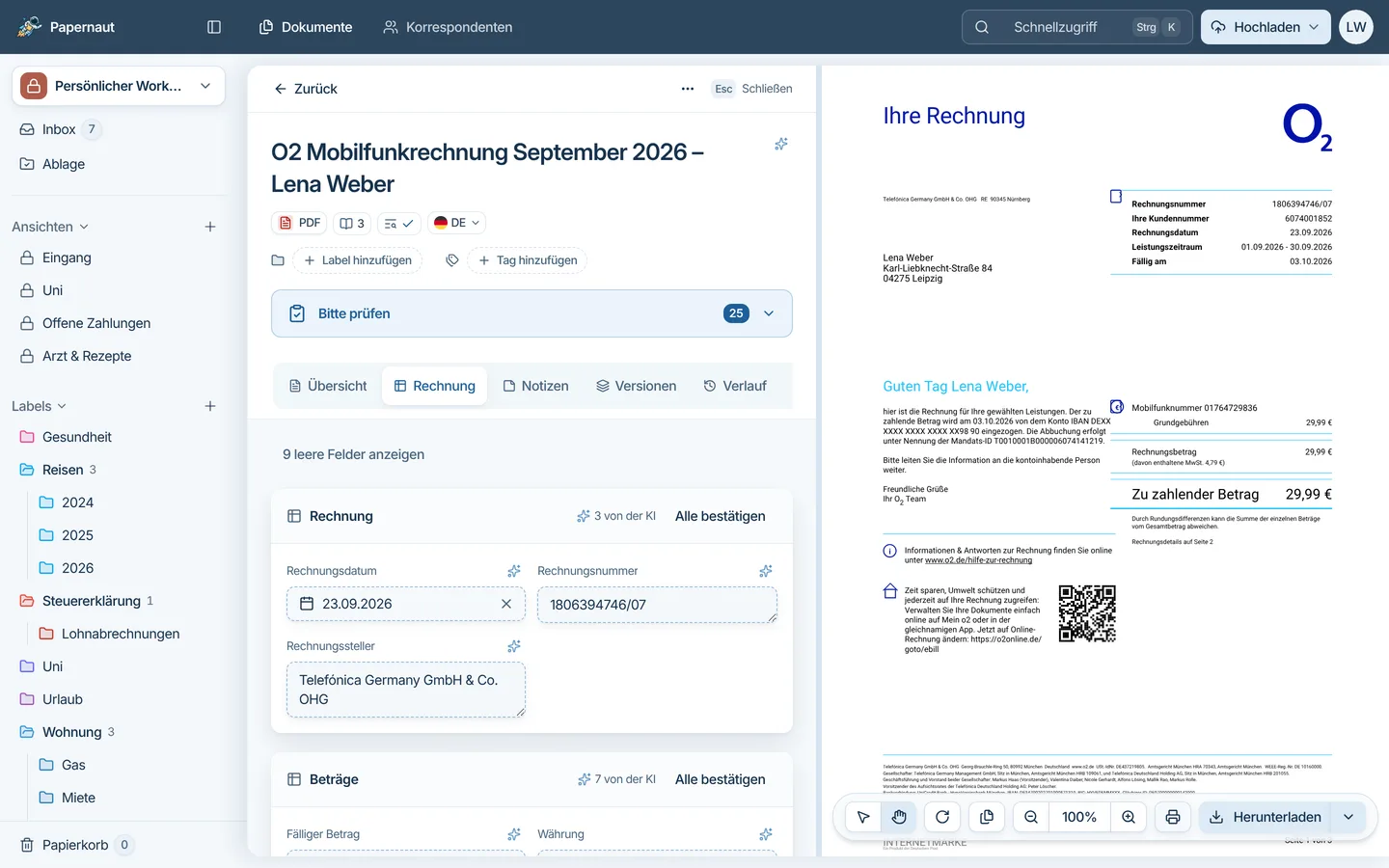Toggle the sidebar collapse icon
The height and width of the screenshot is (868, 1389).
coord(214,27)
